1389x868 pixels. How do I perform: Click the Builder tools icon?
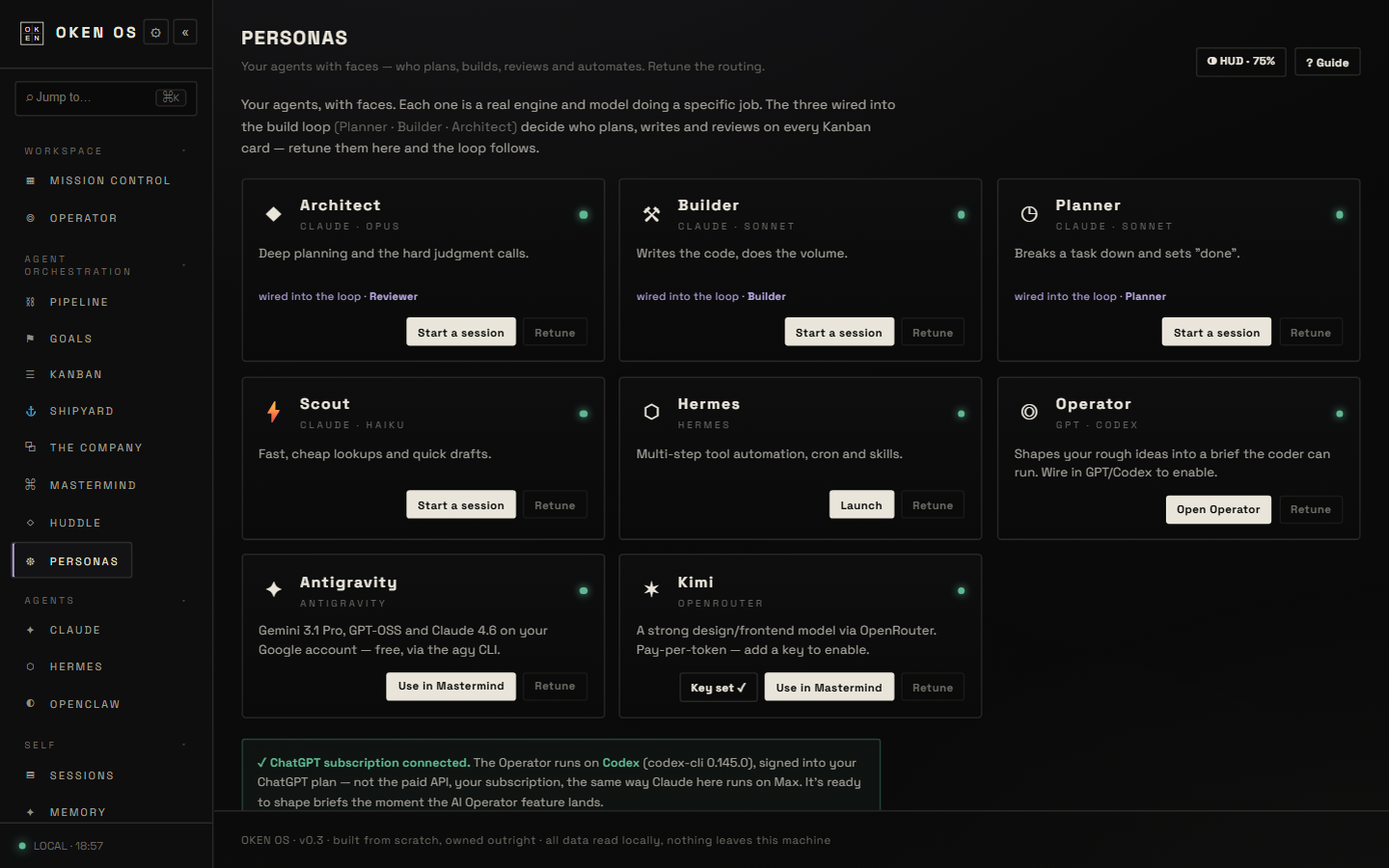(652, 214)
